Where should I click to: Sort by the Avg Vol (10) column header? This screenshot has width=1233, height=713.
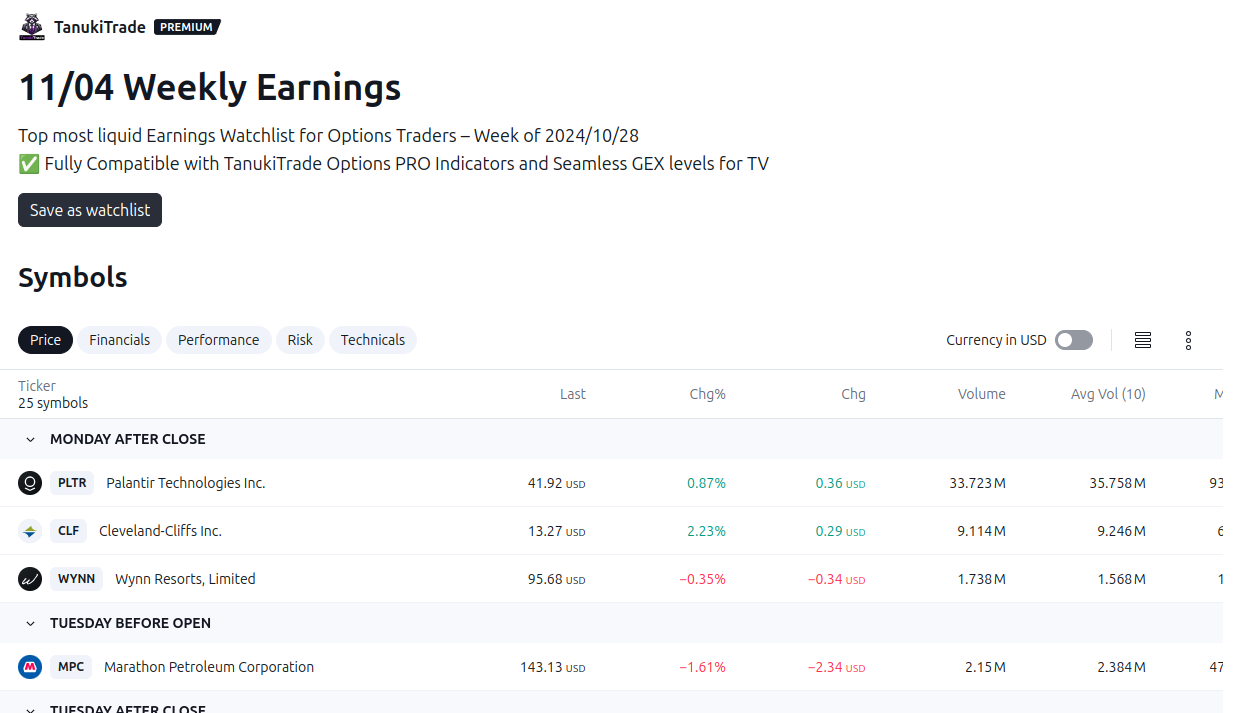click(1108, 394)
